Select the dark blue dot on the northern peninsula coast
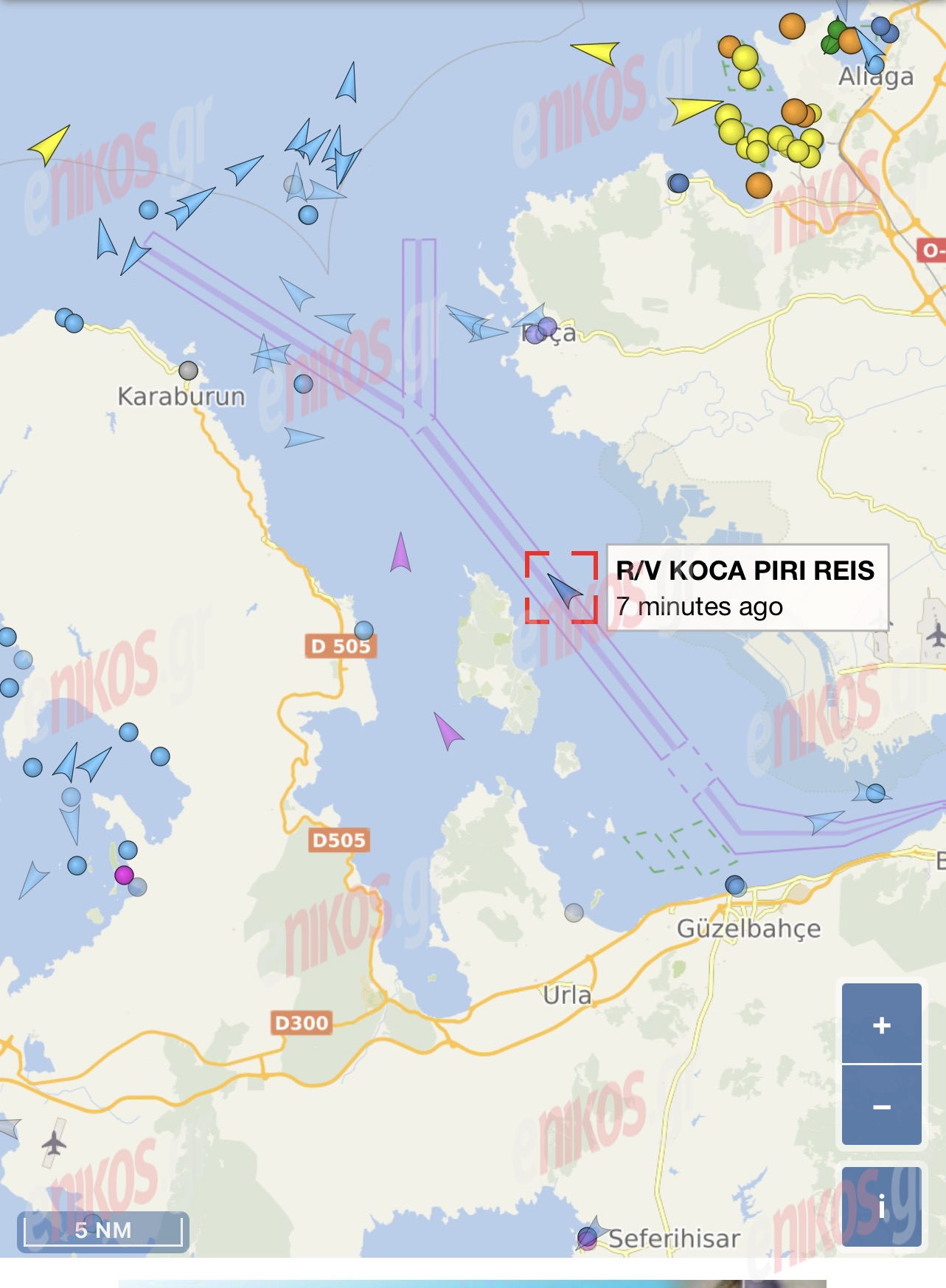The width and height of the screenshot is (946, 1288). 678,182
